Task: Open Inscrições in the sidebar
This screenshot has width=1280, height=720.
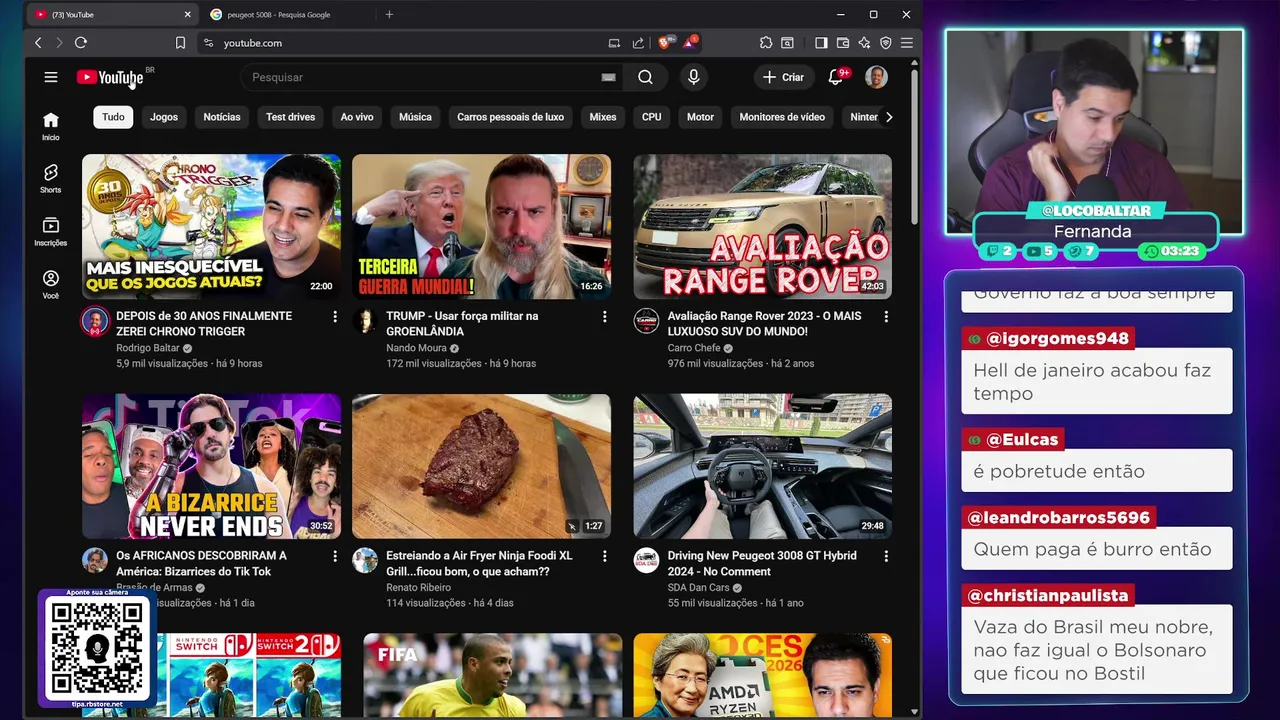Action: 51,231
